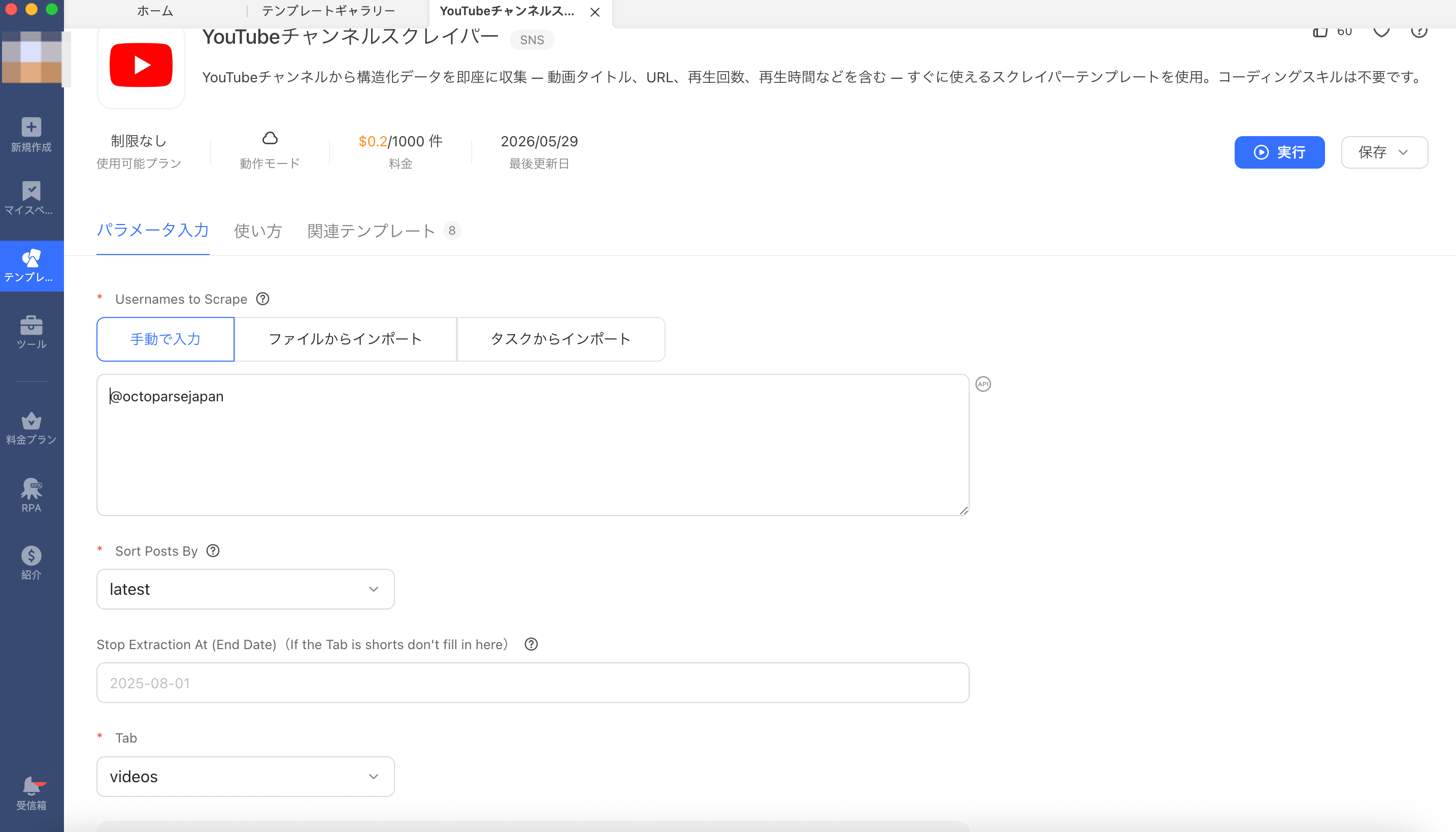Click the help icon beside Stop Extraction At
The width and height of the screenshot is (1456, 832).
click(531, 645)
